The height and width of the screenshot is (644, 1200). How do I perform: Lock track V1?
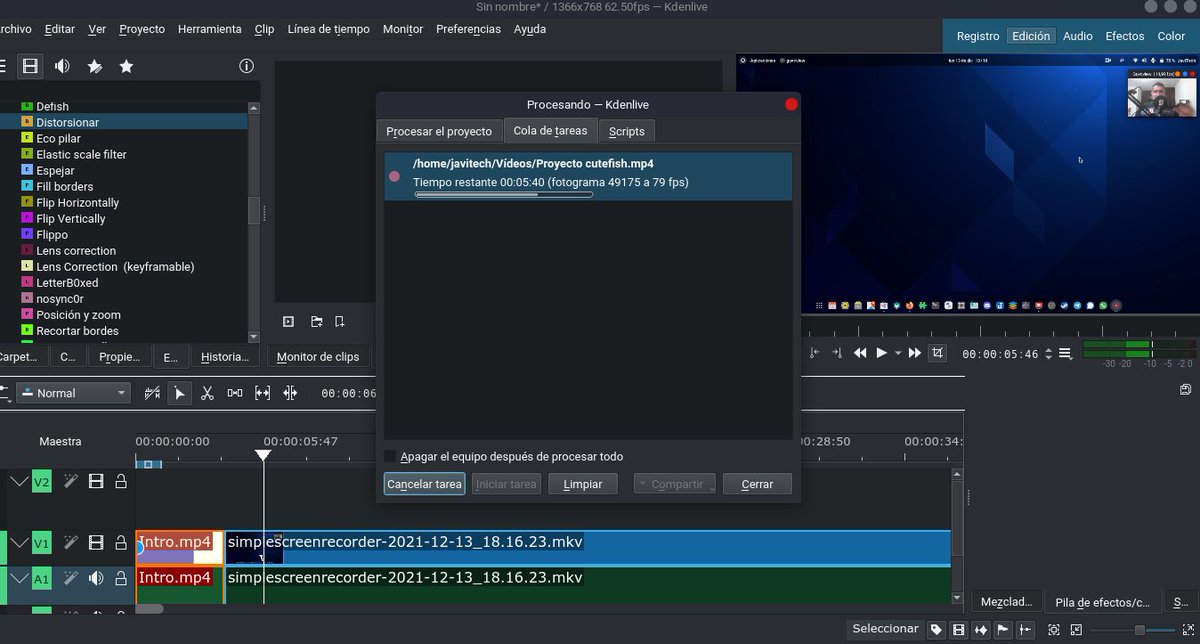coord(121,543)
